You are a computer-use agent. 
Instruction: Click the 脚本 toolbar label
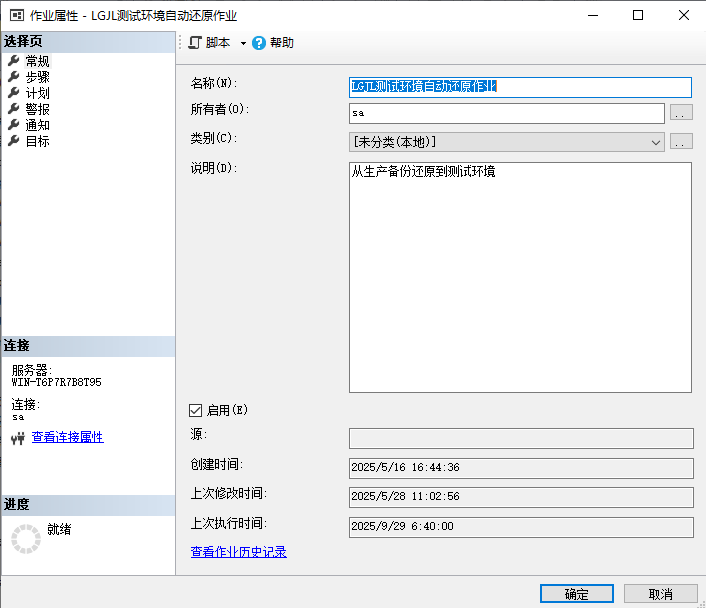(x=218, y=43)
